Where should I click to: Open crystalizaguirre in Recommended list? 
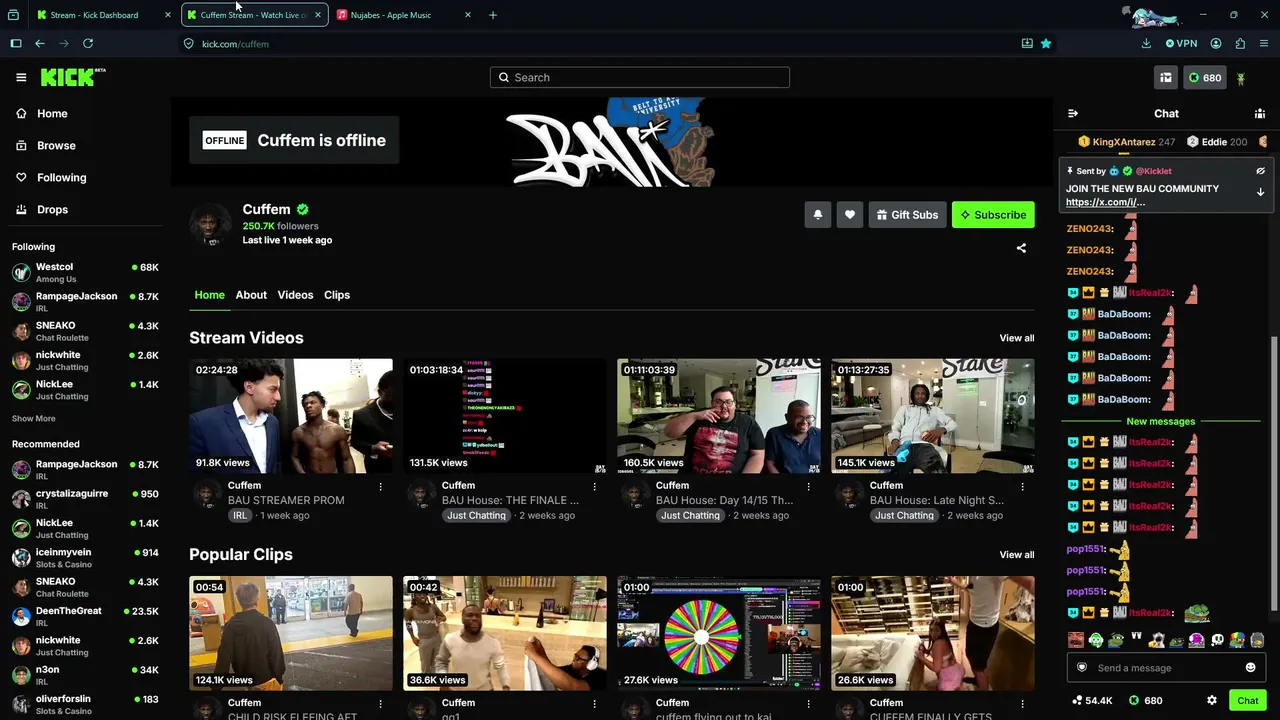tap(85, 499)
